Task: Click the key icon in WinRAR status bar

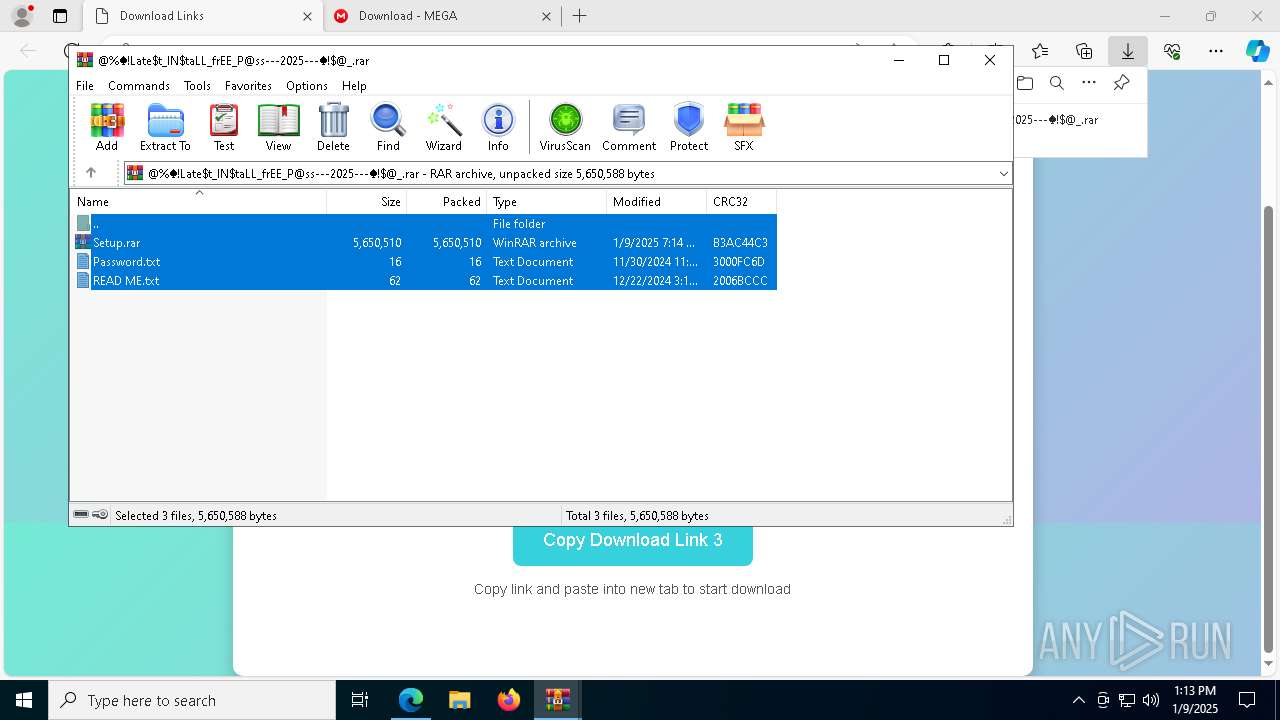Action: point(100,515)
